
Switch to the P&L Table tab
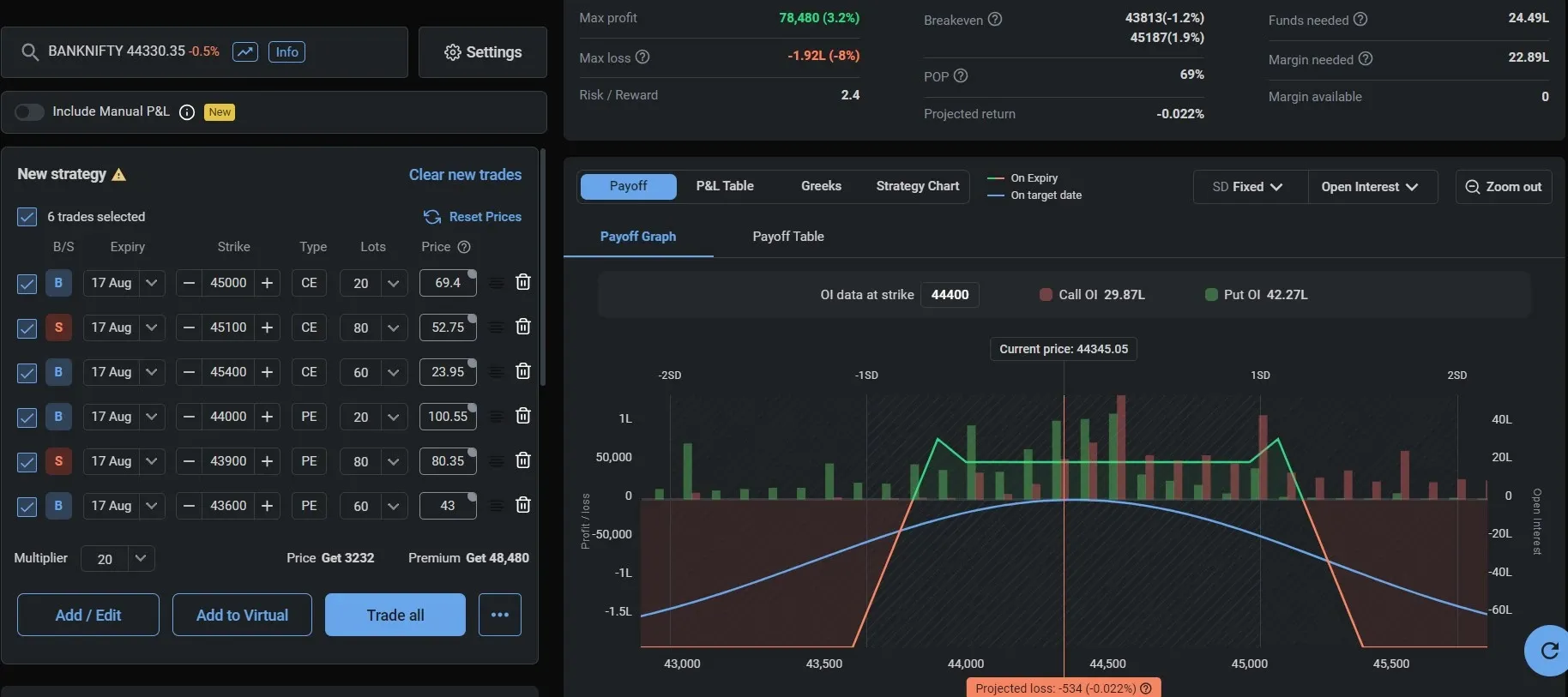coord(725,186)
